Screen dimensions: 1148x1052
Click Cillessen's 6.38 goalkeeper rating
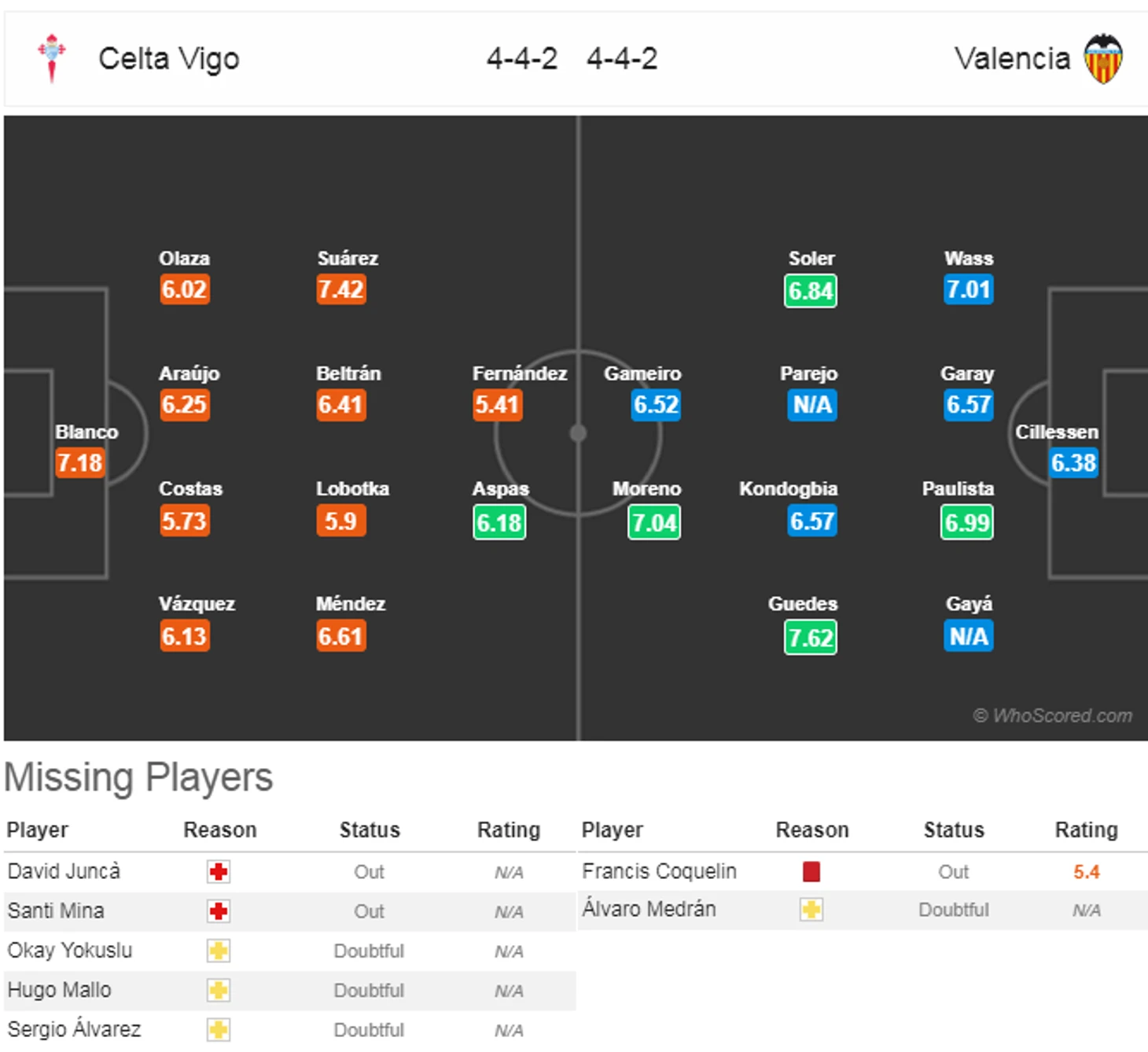(x=1073, y=462)
